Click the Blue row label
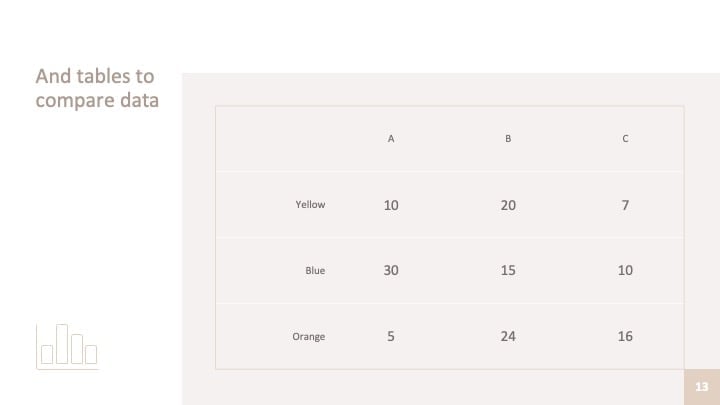 315,270
